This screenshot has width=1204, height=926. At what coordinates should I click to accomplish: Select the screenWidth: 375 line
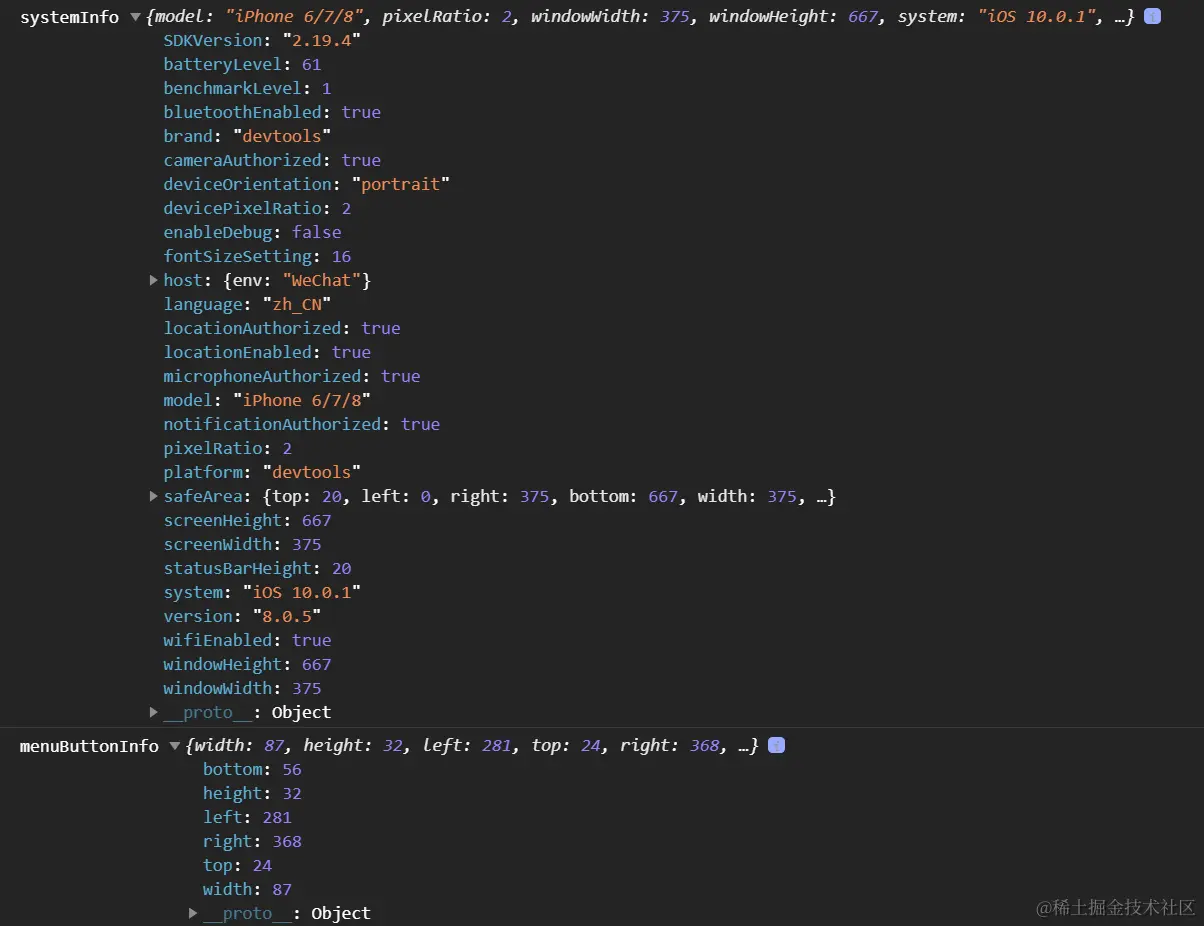(242, 544)
